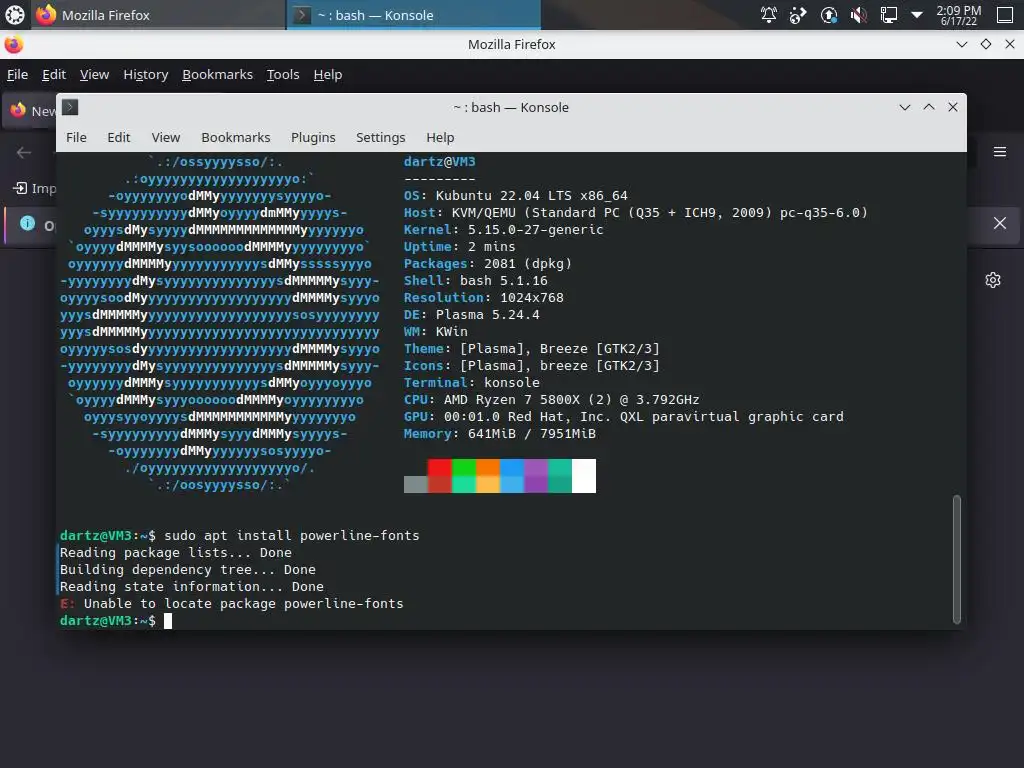Minimize the Firefox window

pos(961,44)
